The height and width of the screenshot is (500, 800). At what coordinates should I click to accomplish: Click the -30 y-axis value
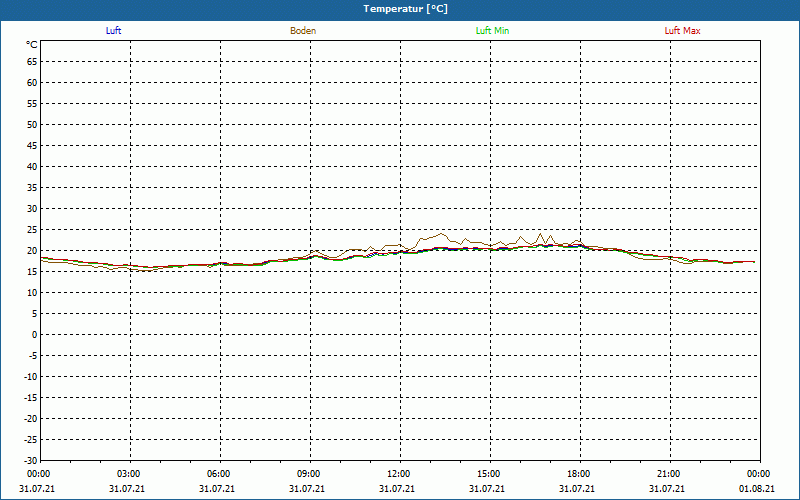click(31, 461)
